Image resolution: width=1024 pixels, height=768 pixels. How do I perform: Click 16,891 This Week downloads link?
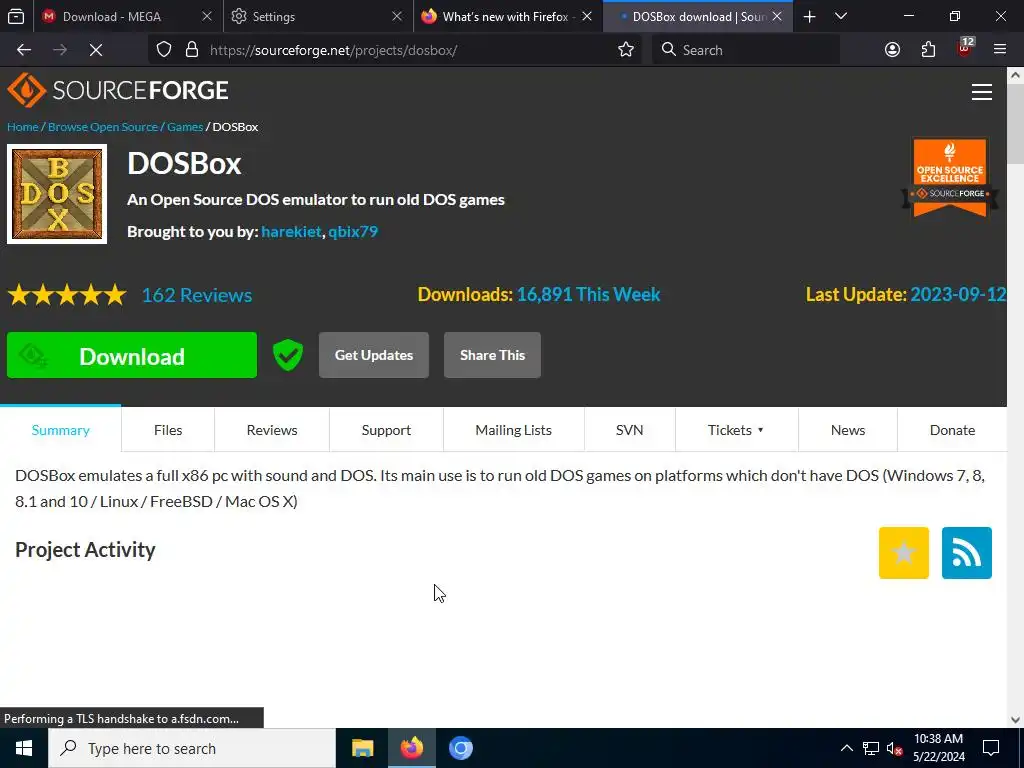(588, 295)
